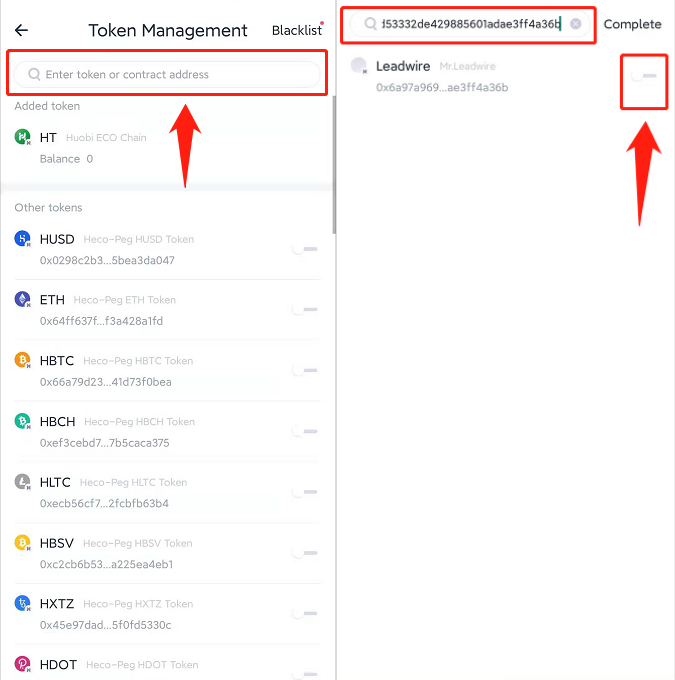Click the HUSD contract address 0x0298c2b3...5bea3da047
Image resolution: width=675 pixels, height=680 pixels.
107,260
